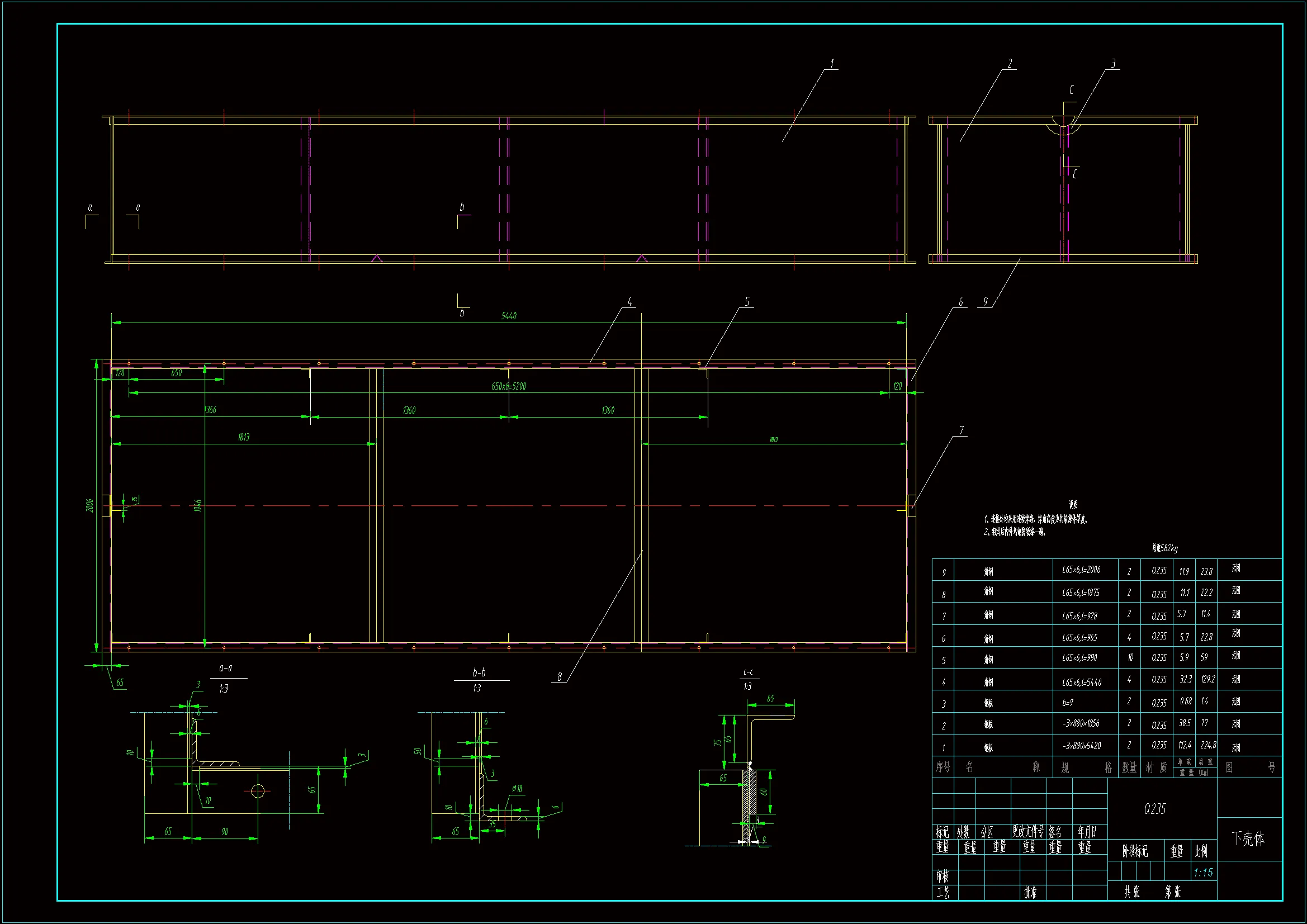Image resolution: width=1307 pixels, height=924 pixels.
Task: Click the 1:15 scale value in title block
Action: click(x=1203, y=873)
